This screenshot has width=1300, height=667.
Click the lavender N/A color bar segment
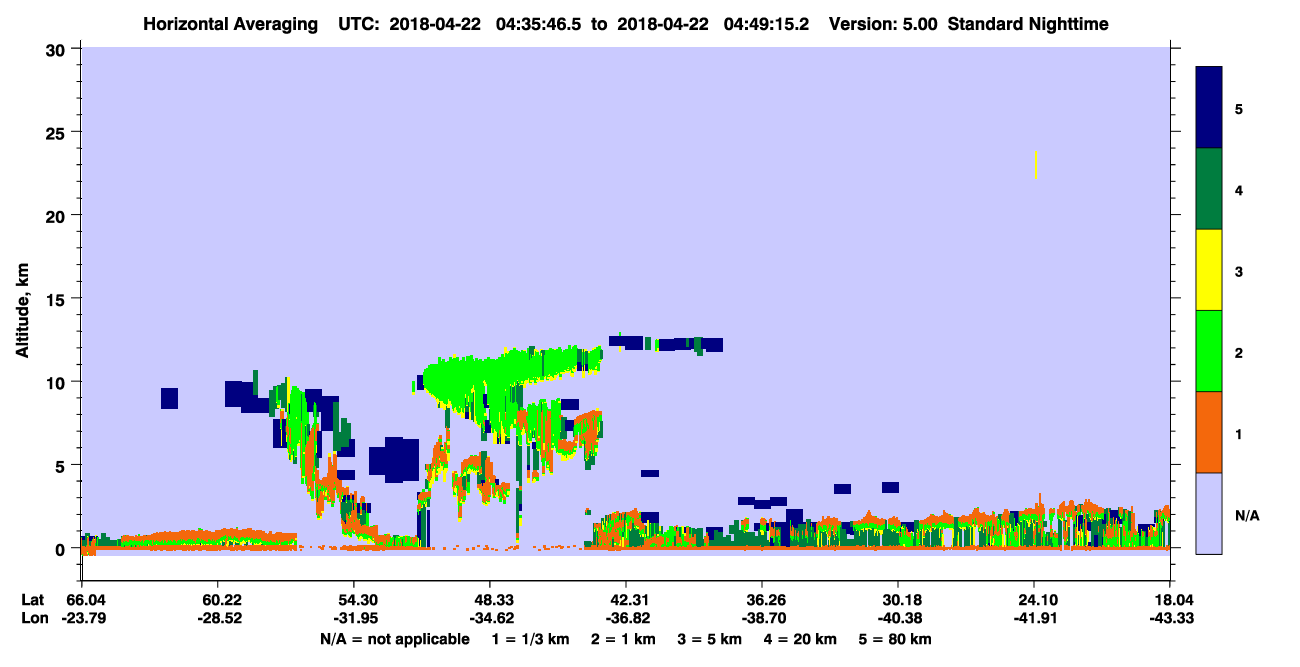[1209, 512]
